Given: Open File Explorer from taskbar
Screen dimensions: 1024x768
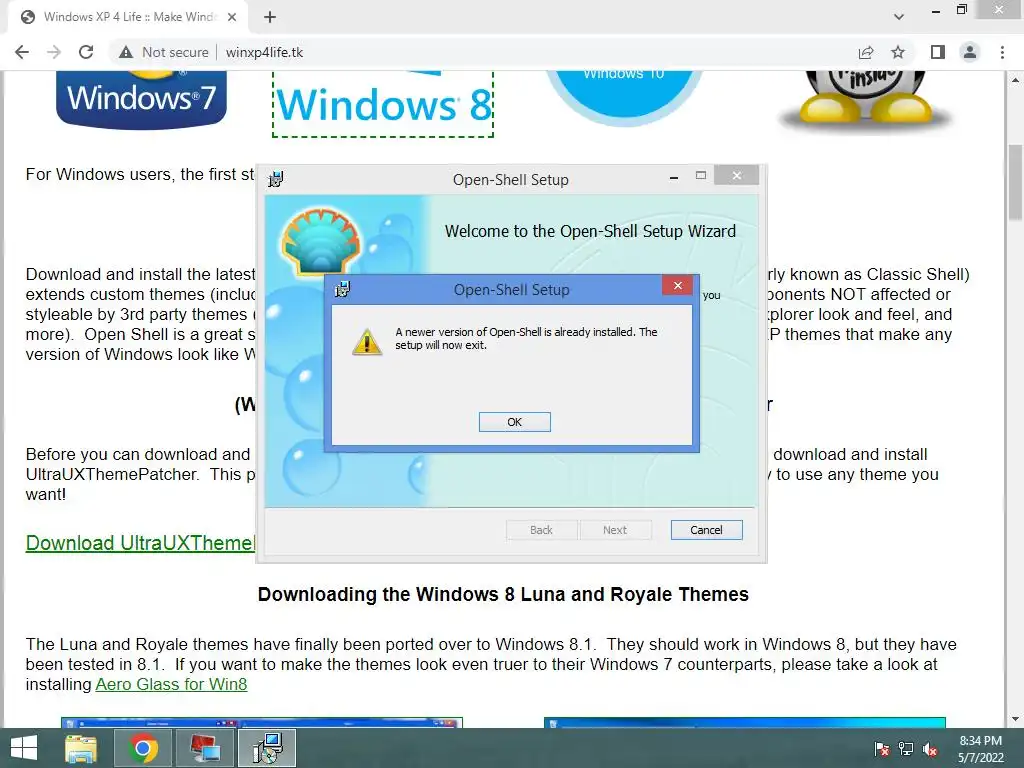Looking at the screenshot, I should [82, 748].
